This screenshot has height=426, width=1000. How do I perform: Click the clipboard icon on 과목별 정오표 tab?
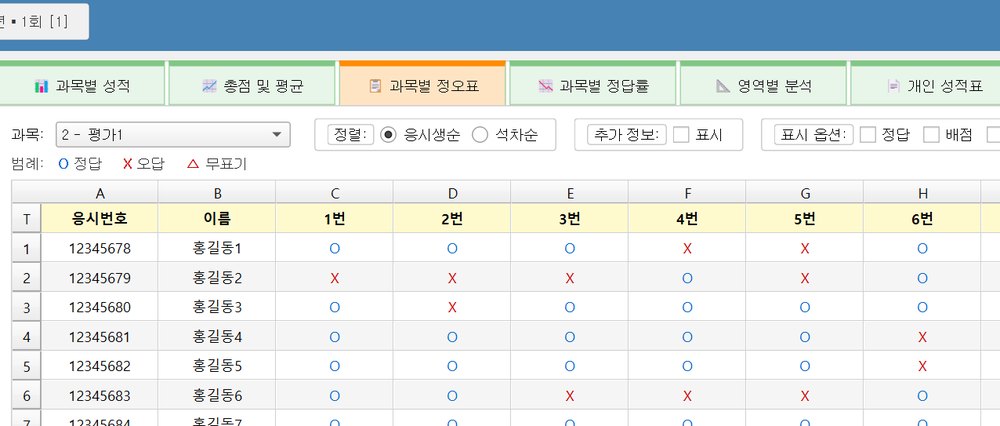[376, 86]
